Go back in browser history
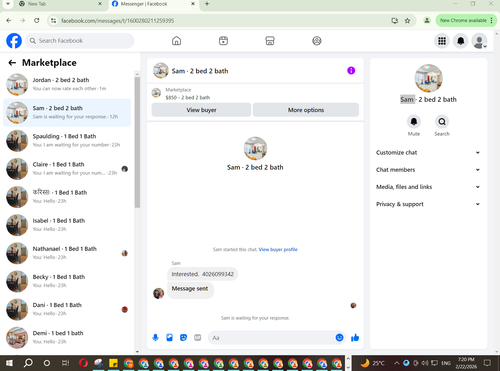Viewport: 500px width, 371px height. pos(9,20)
